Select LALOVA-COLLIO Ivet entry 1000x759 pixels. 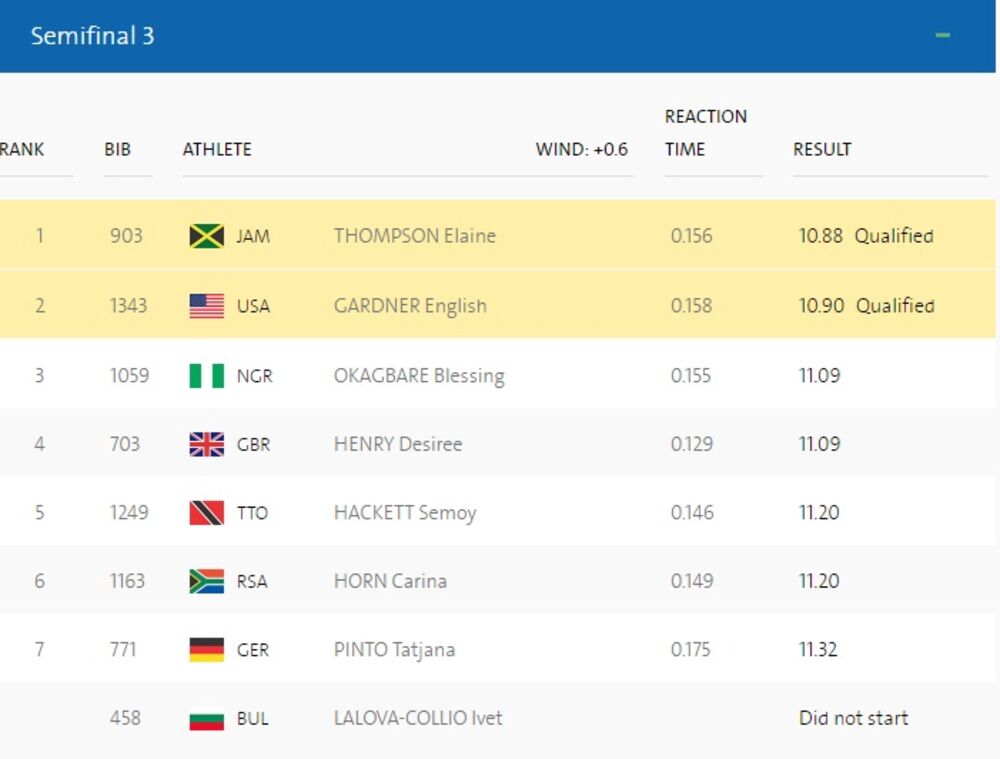[x=418, y=718]
